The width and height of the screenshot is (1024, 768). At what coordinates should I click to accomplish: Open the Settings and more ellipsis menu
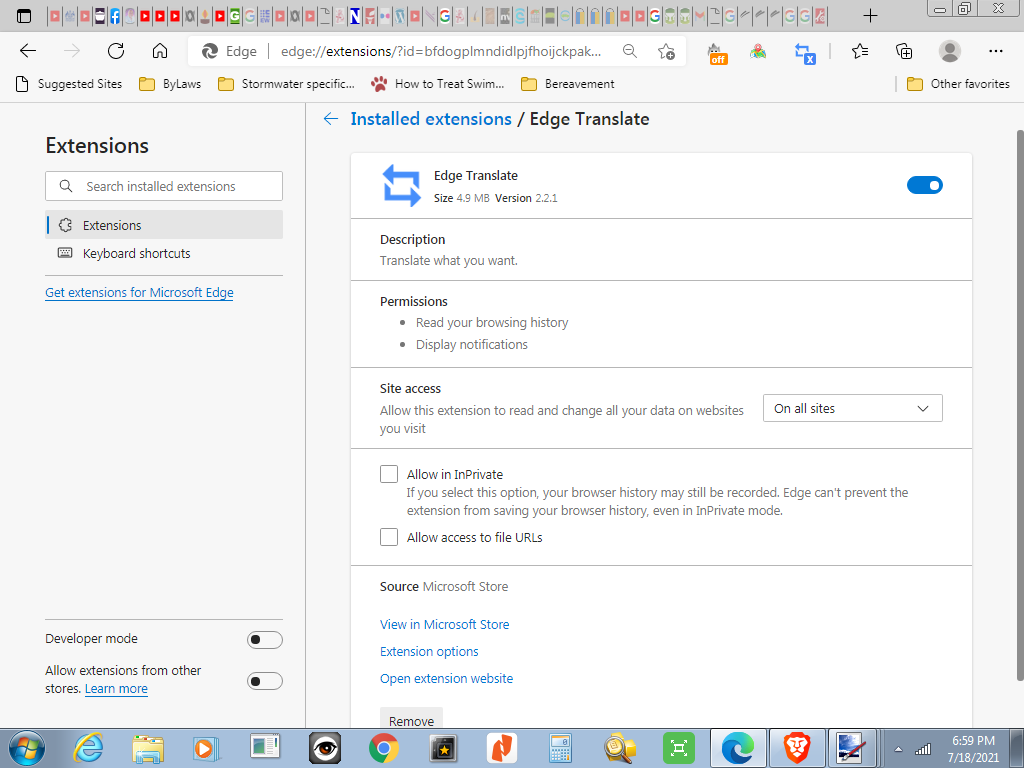pyautogui.click(x=995, y=51)
